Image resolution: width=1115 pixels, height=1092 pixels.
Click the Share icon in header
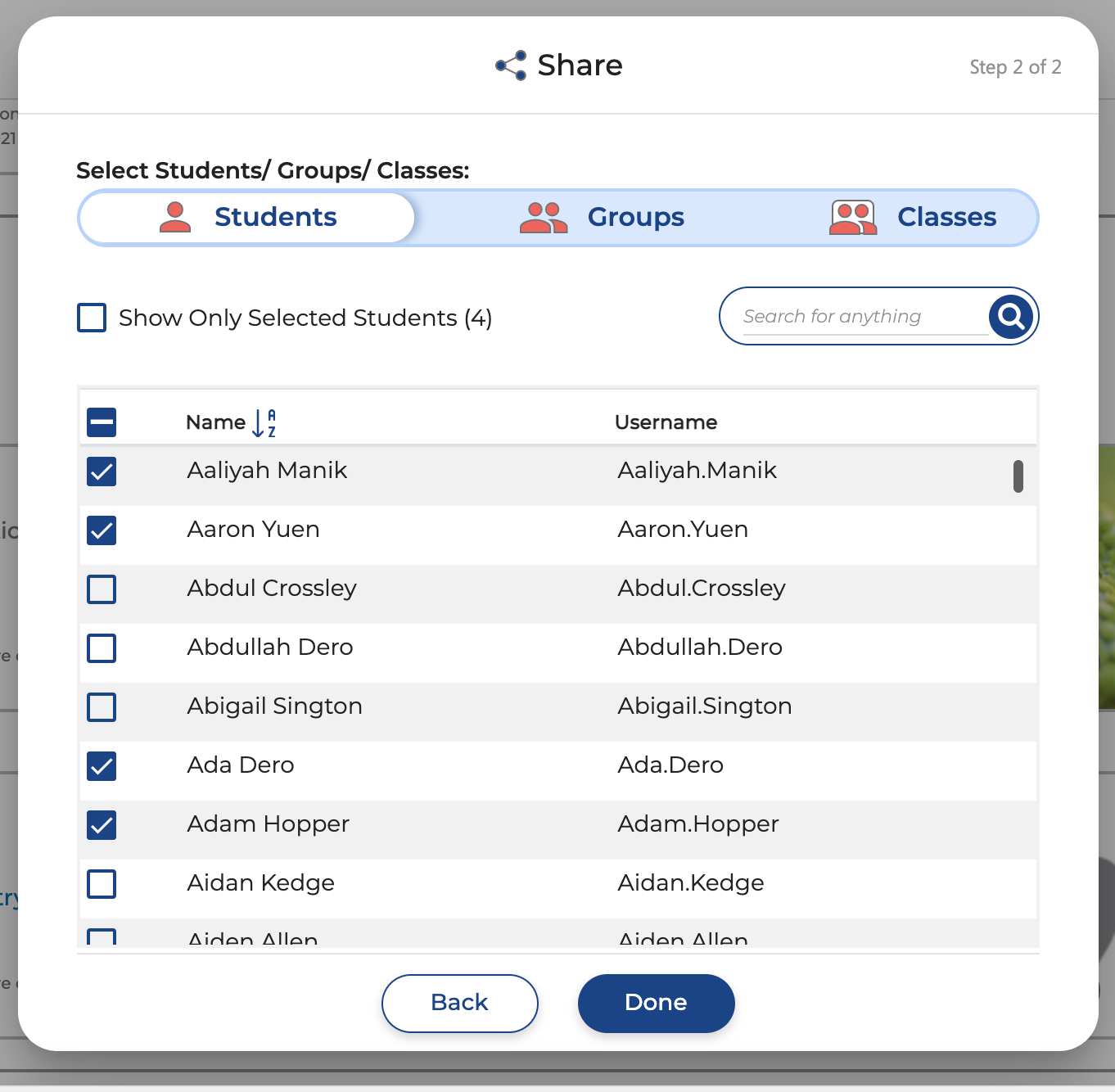point(511,65)
